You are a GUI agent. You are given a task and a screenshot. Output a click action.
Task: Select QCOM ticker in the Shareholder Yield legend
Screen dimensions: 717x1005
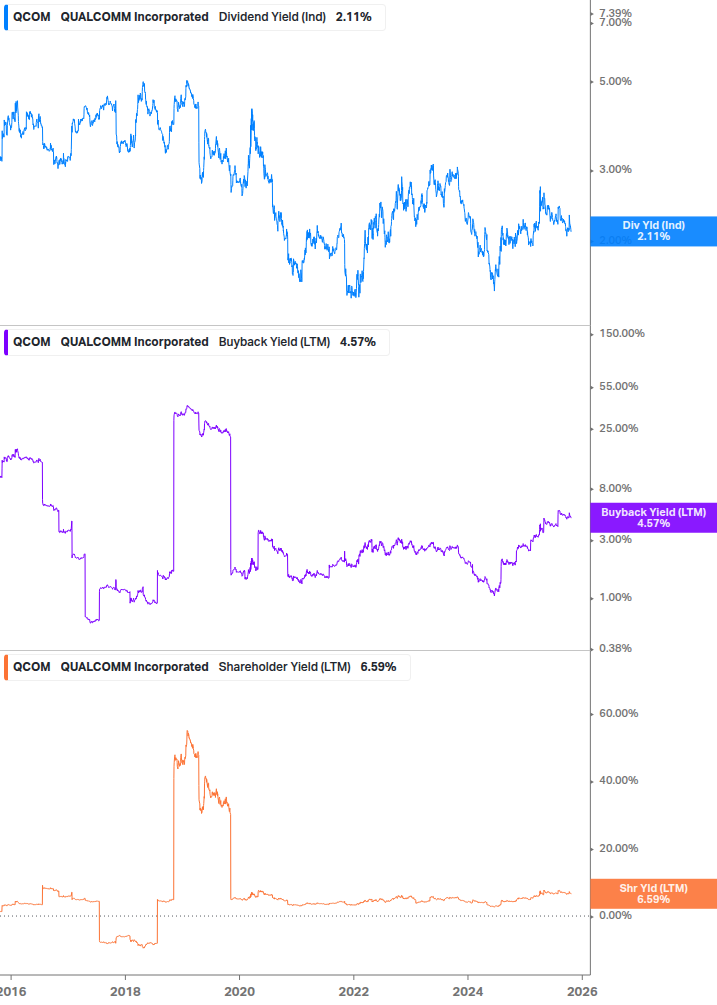click(31, 667)
